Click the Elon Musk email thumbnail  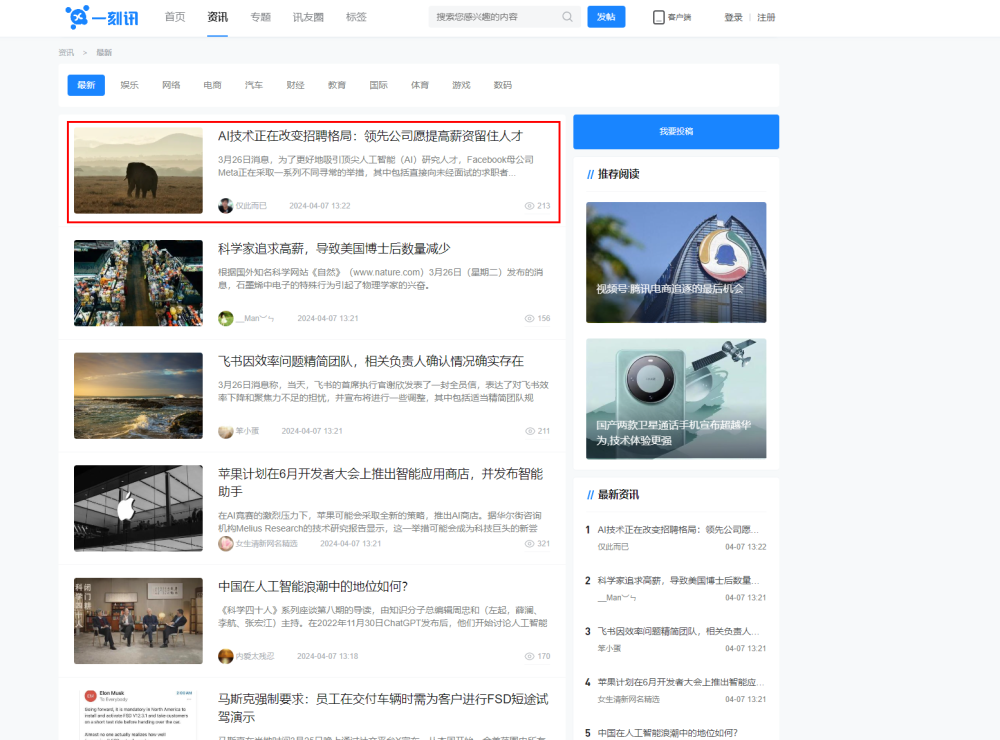coord(138,714)
